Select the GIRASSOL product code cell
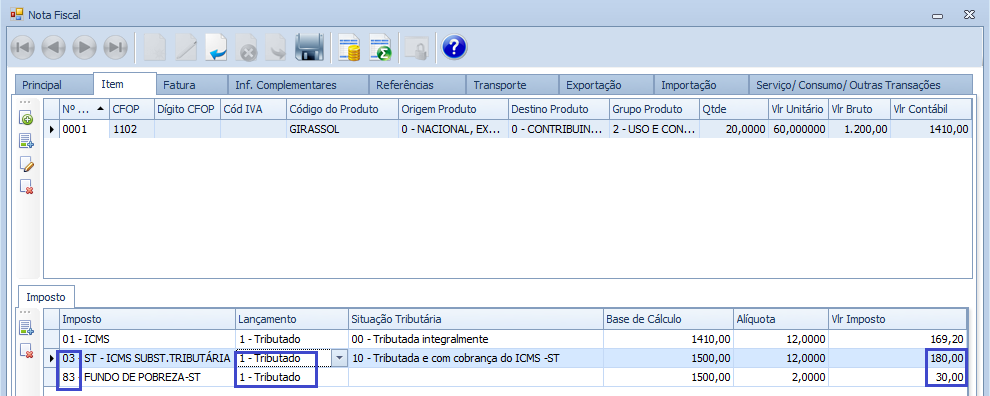The height and width of the screenshot is (396, 990). [342, 129]
